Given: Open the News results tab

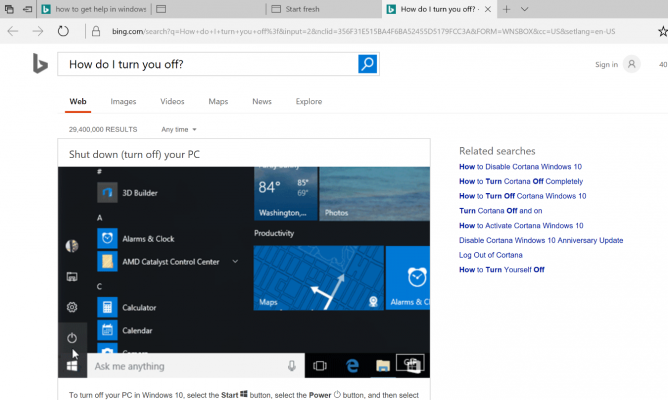Looking at the screenshot, I should pos(262,101).
